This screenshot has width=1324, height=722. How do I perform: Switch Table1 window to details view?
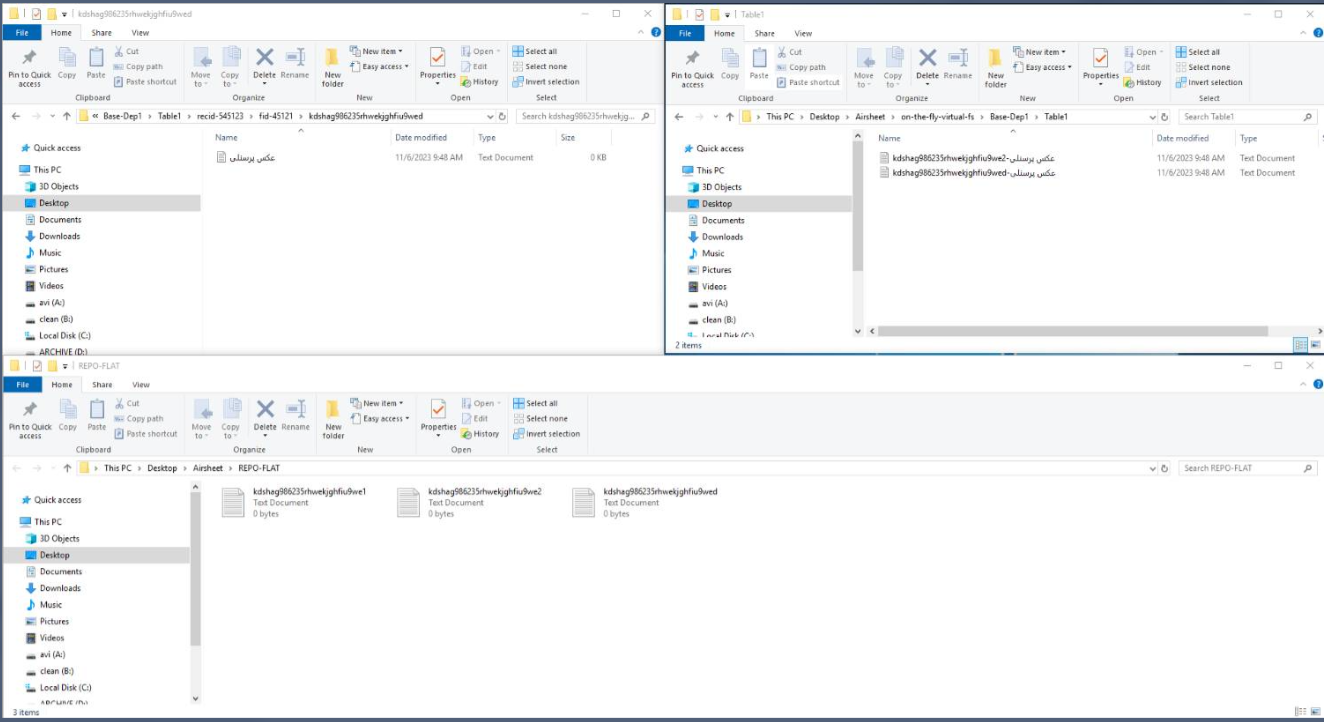(x=1300, y=345)
